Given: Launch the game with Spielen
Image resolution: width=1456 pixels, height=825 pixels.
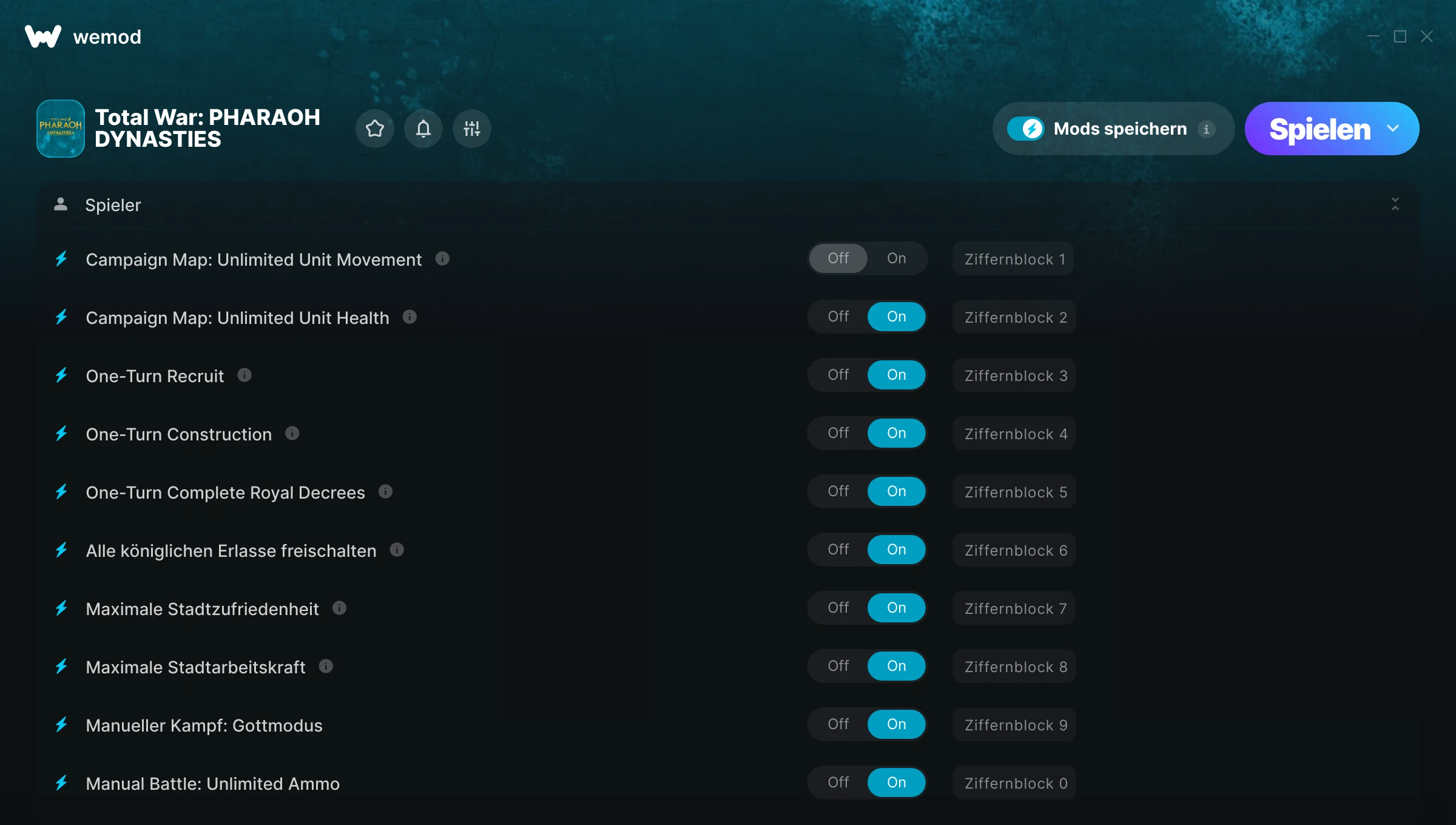Looking at the screenshot, I should click(x=1319, y=129).
